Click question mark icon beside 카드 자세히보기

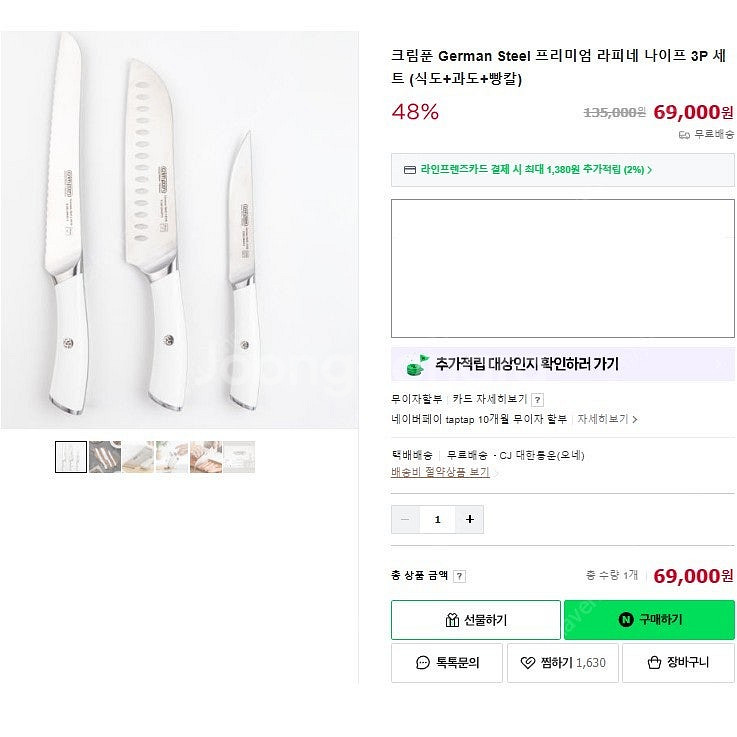[537, 400]
